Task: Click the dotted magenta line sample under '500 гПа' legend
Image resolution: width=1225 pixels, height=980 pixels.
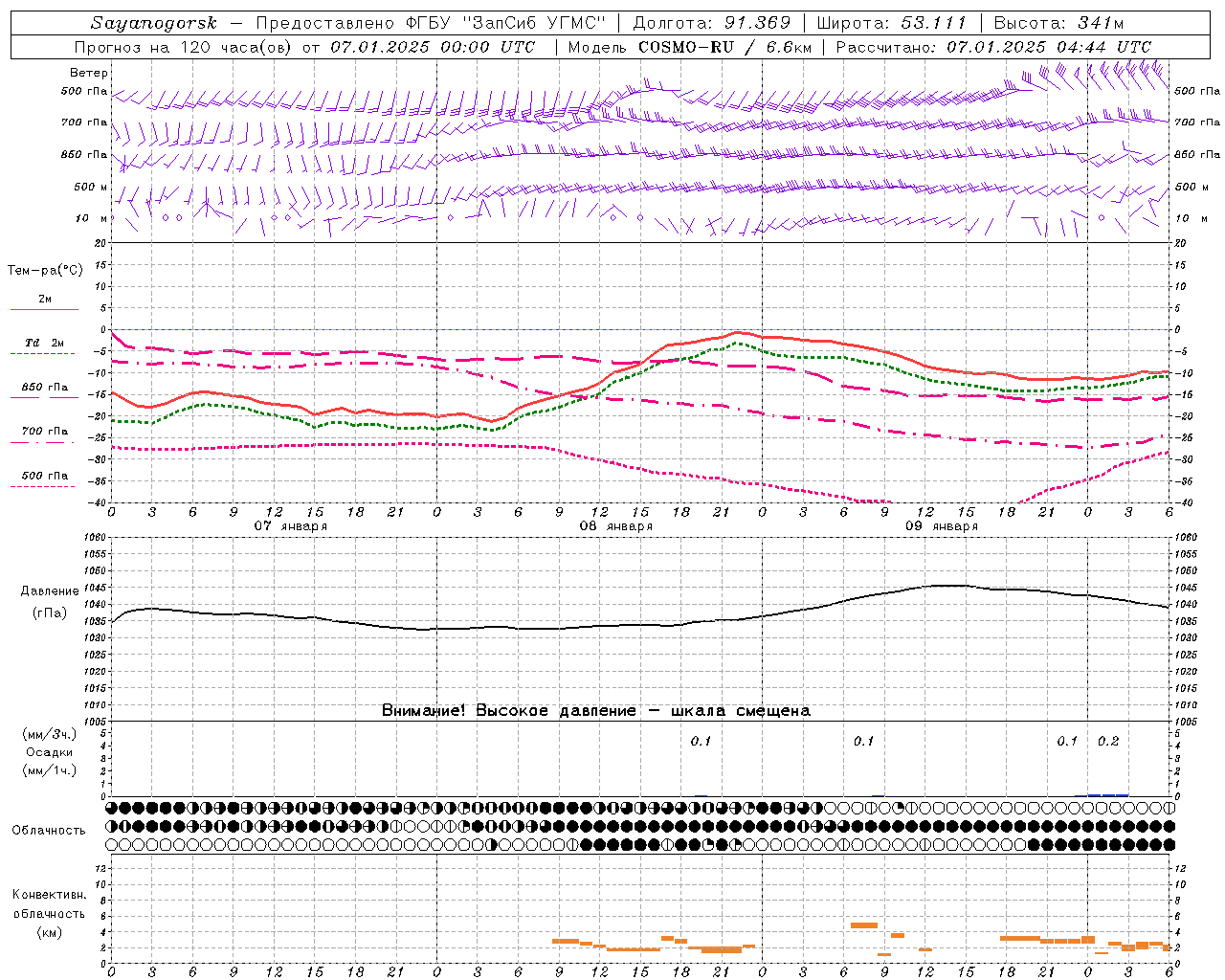Action: 43,487
